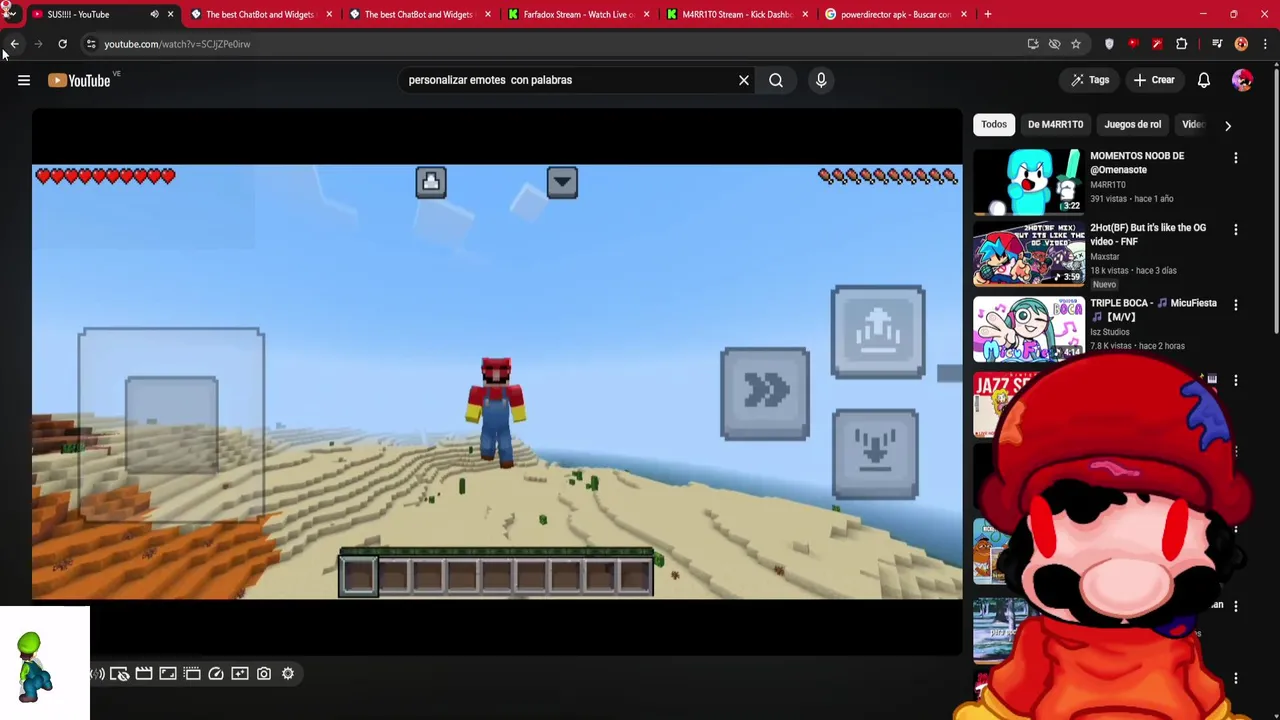
Task: Open the browser extensions puzzle icon
Action: 1181,44
